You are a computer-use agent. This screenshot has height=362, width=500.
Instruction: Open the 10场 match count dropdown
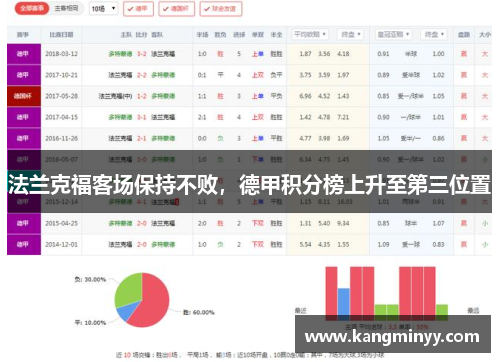click(x=104, y=9)
